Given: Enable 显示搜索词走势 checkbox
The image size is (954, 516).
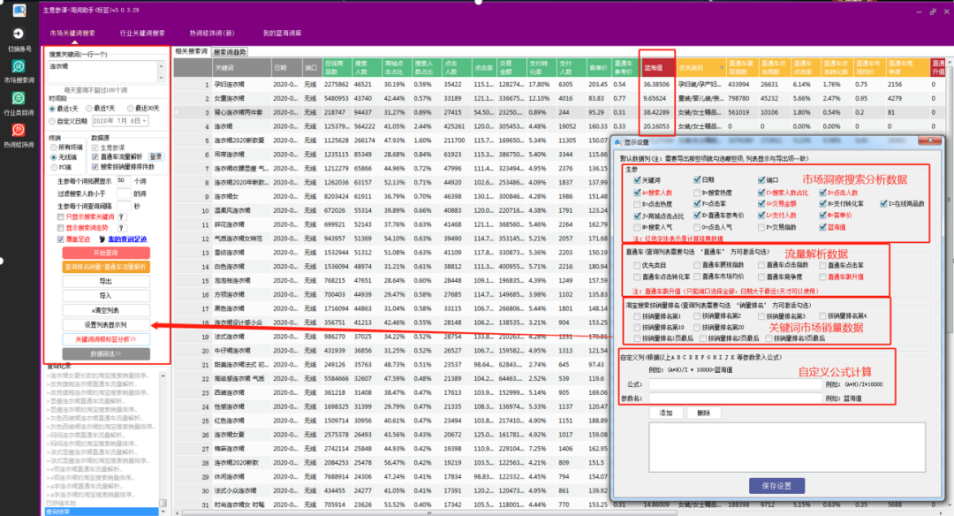Looking at the screenshot, I should [61, 228].
